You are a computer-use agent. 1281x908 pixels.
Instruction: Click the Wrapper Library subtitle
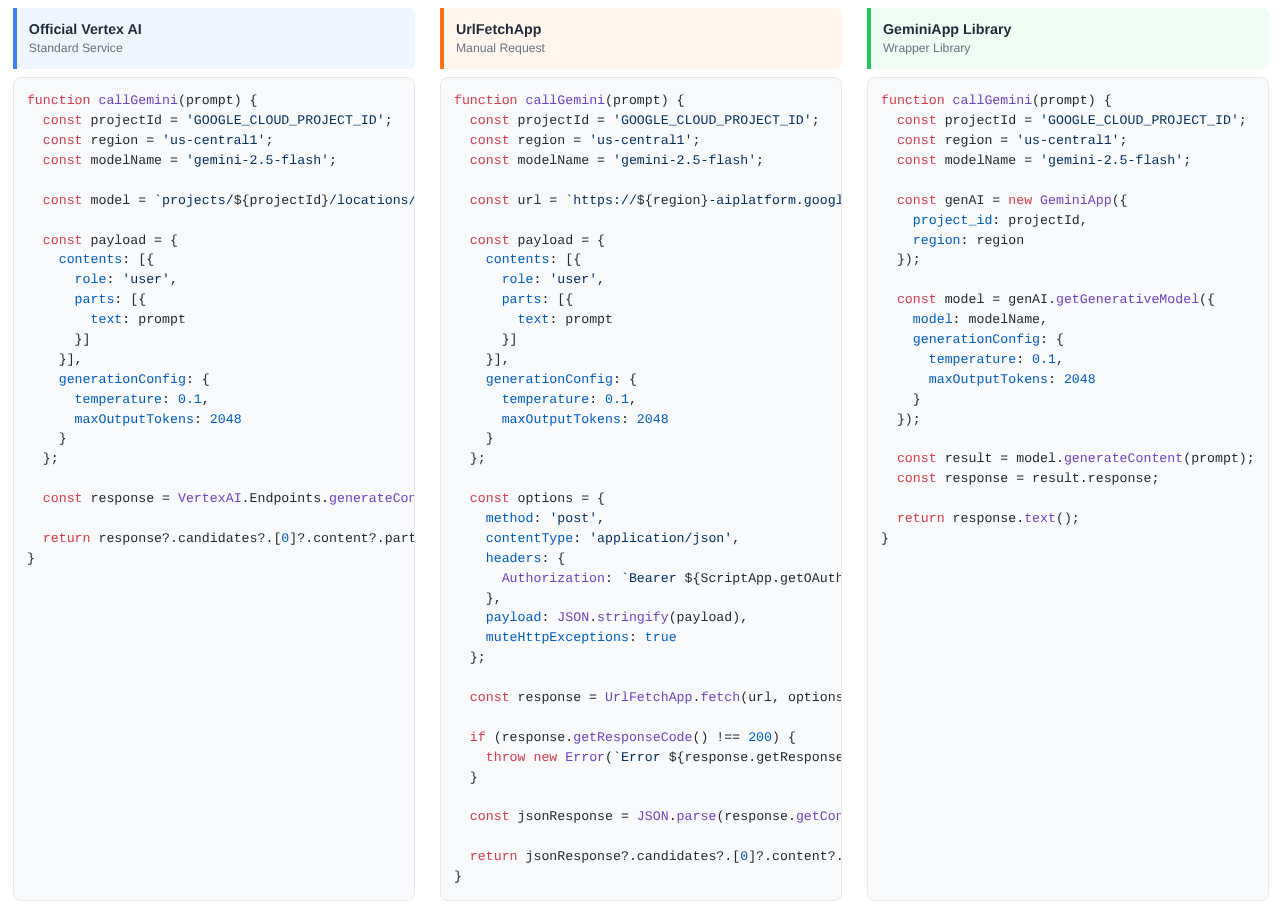926,48
